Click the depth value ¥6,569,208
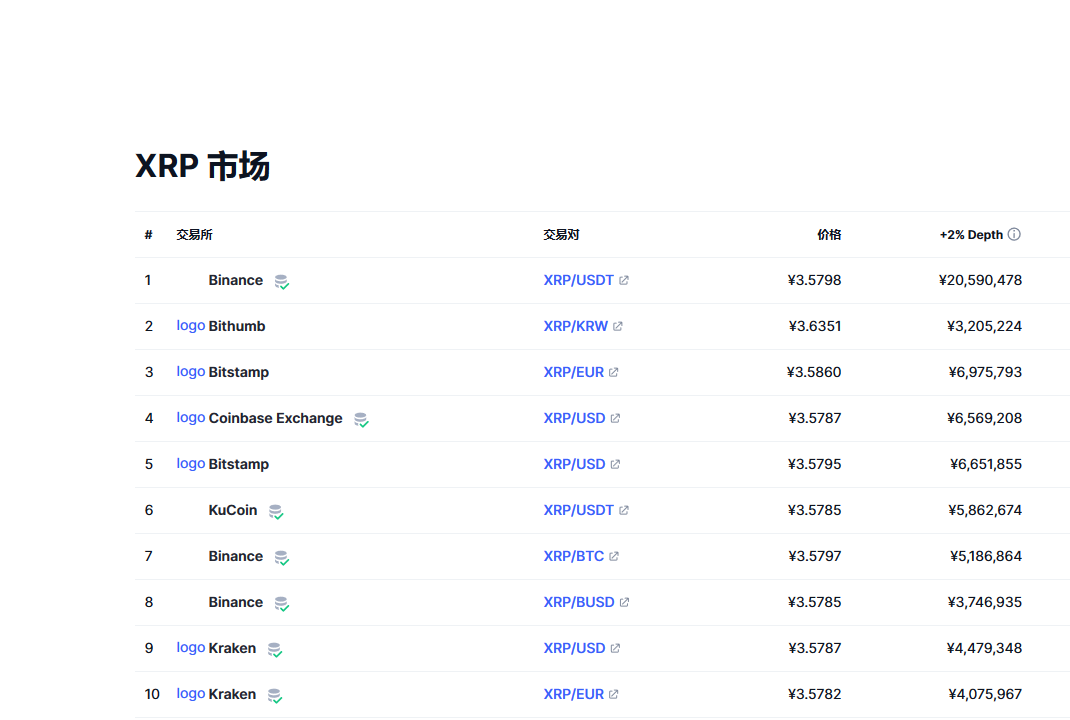Viewport: 1070px width, 720px height. click(984, 418)
